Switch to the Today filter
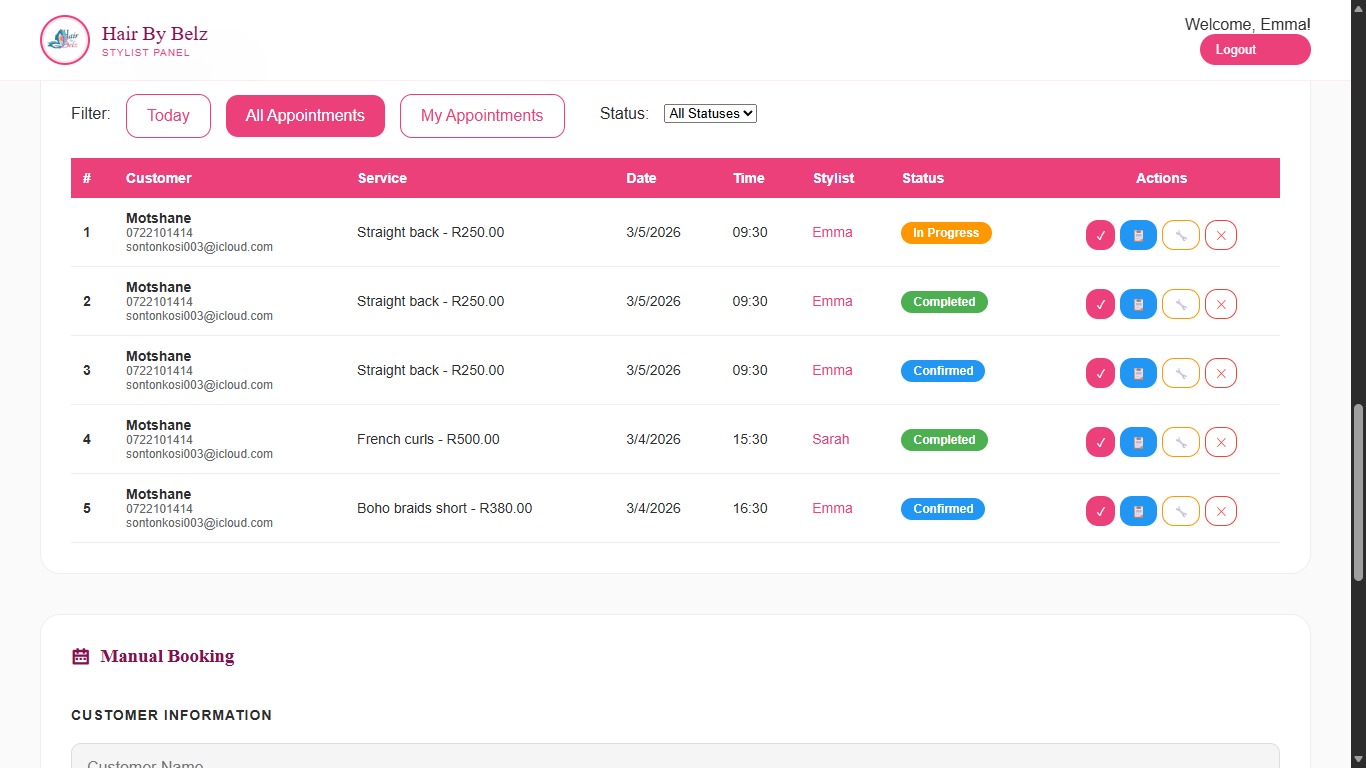The image size is (1366, 768). (168, 115)
